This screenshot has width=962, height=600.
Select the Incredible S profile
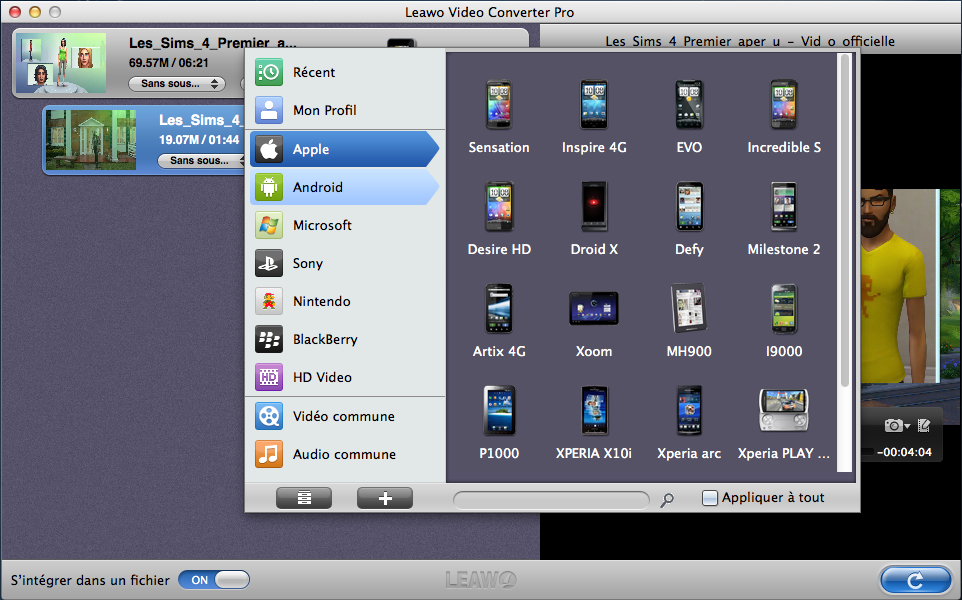coord(783,117)
